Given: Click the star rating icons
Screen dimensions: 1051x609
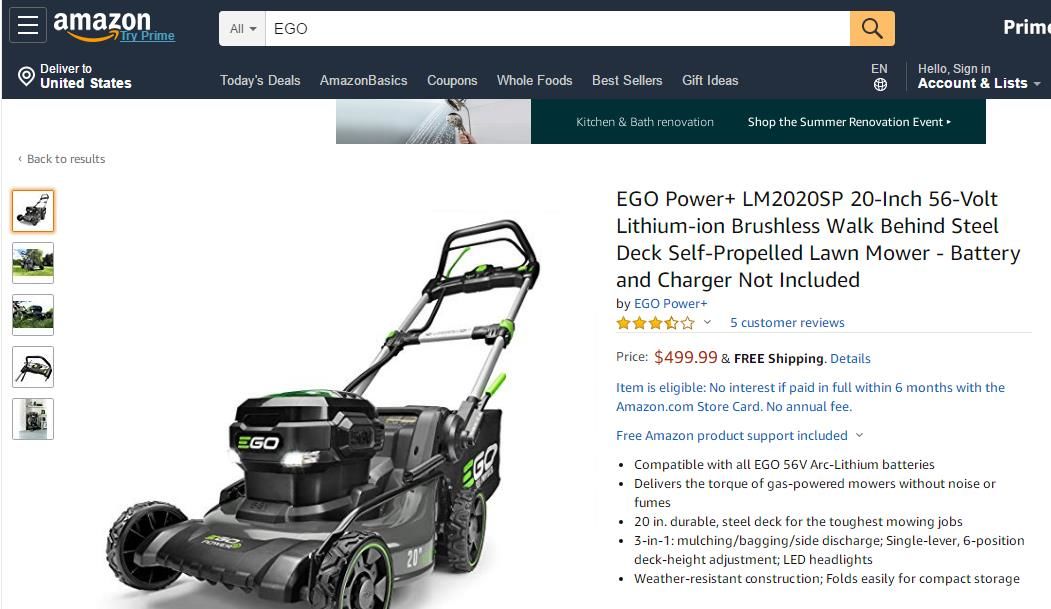Looking at the screenshot, I should click(656, 323).
